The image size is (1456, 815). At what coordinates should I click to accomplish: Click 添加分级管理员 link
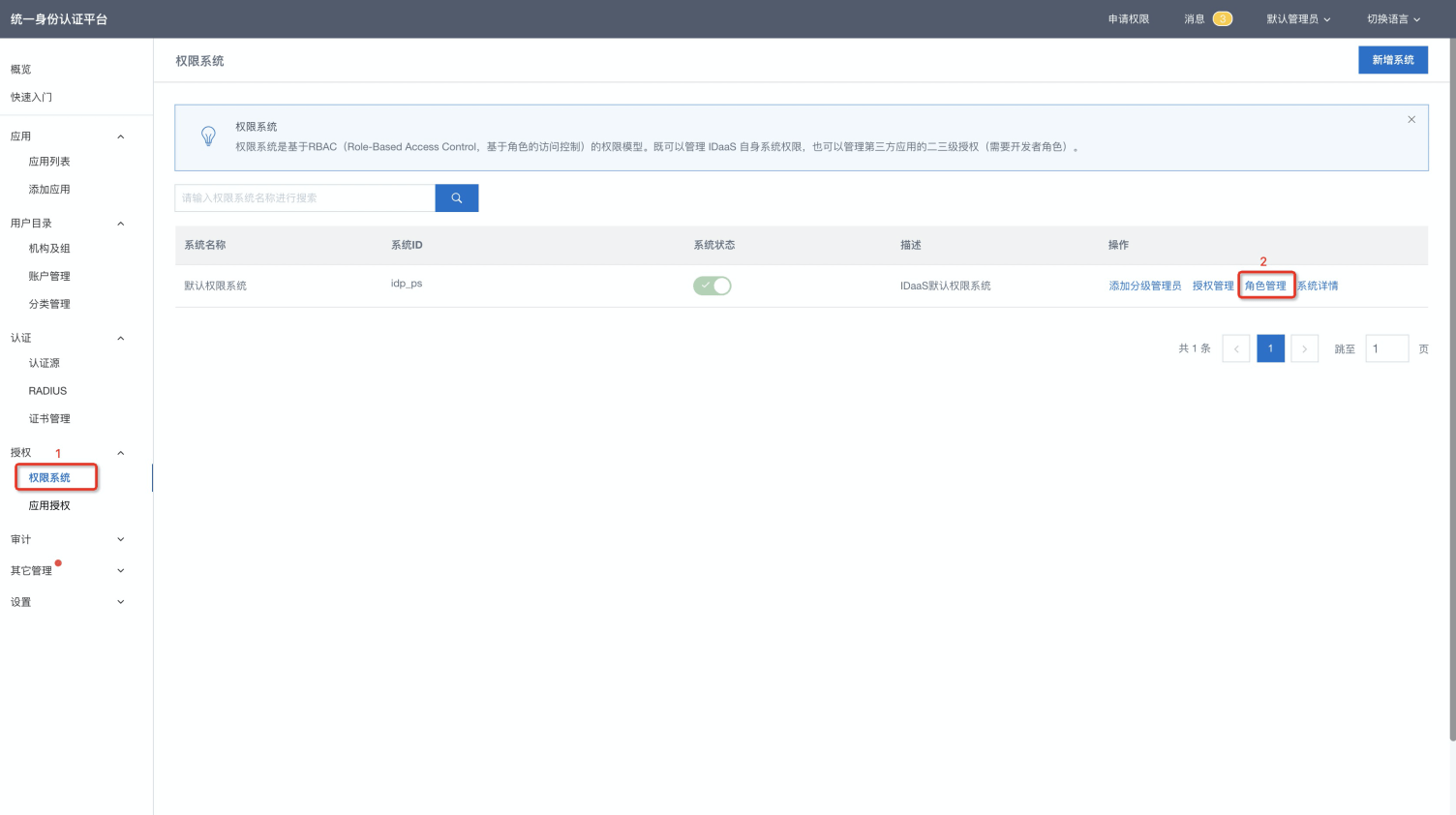1145,286
